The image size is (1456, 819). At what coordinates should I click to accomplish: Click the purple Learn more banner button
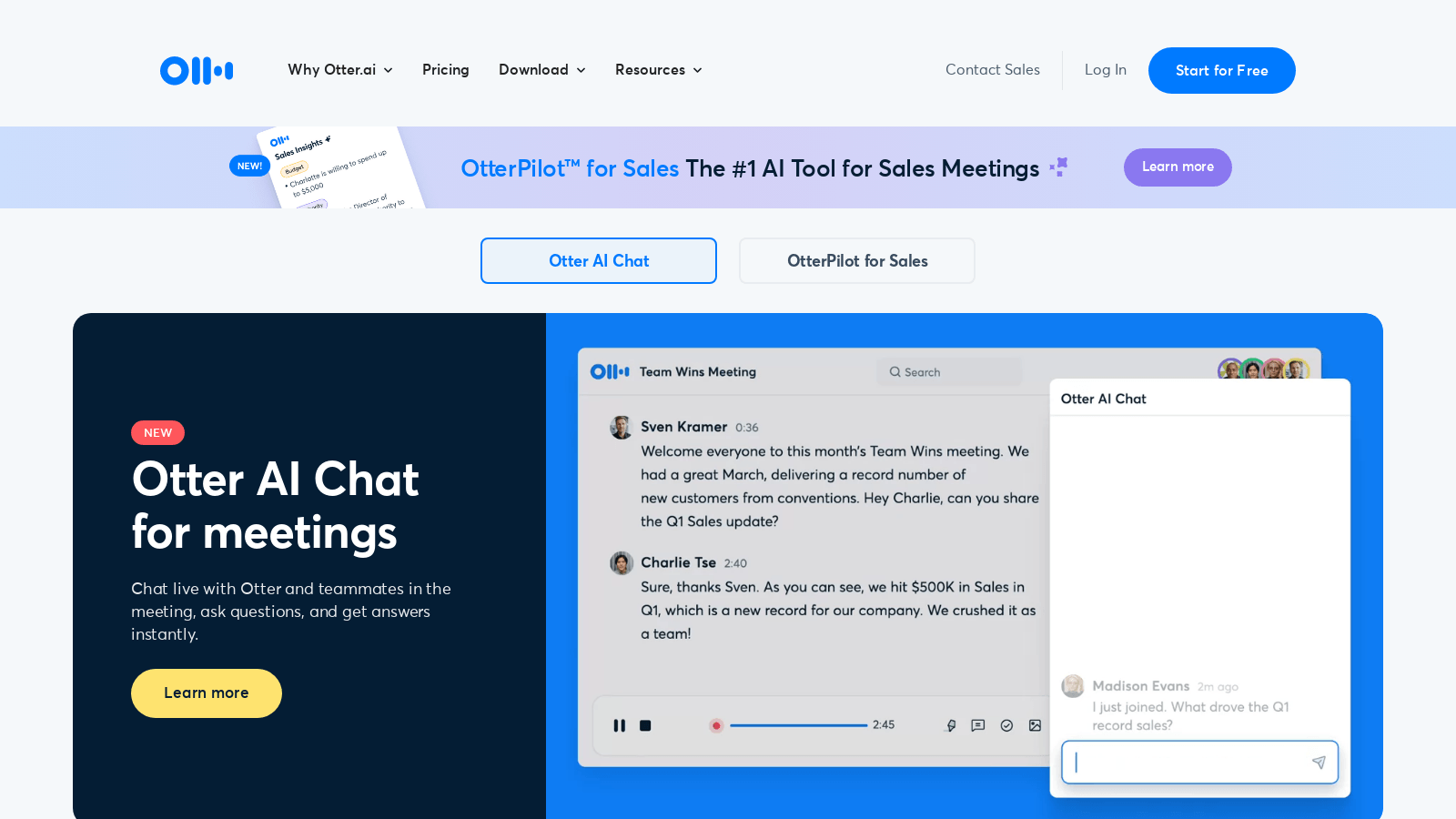click(1178, 167)
